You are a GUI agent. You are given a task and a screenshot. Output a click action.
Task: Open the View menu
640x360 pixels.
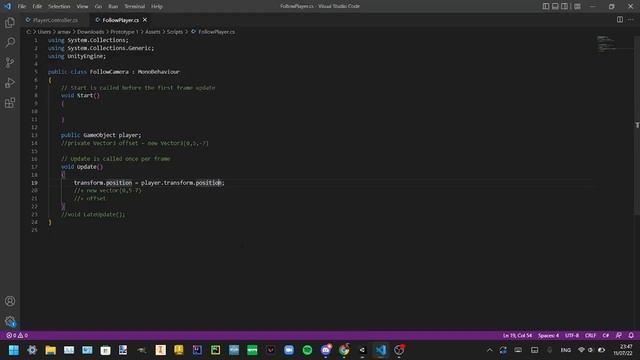pos(82,6)
